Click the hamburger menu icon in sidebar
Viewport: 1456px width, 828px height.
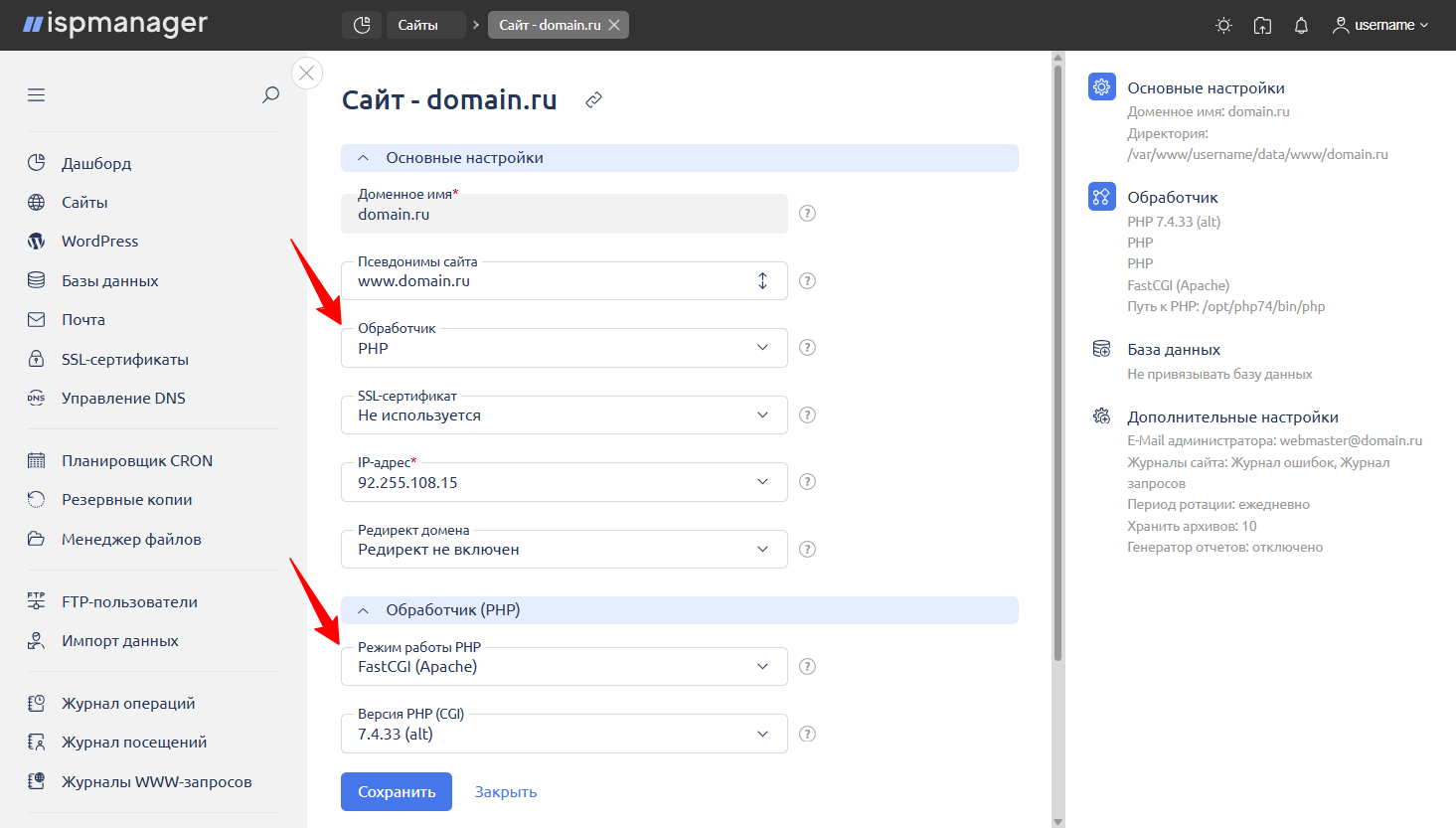pos(37,95)
